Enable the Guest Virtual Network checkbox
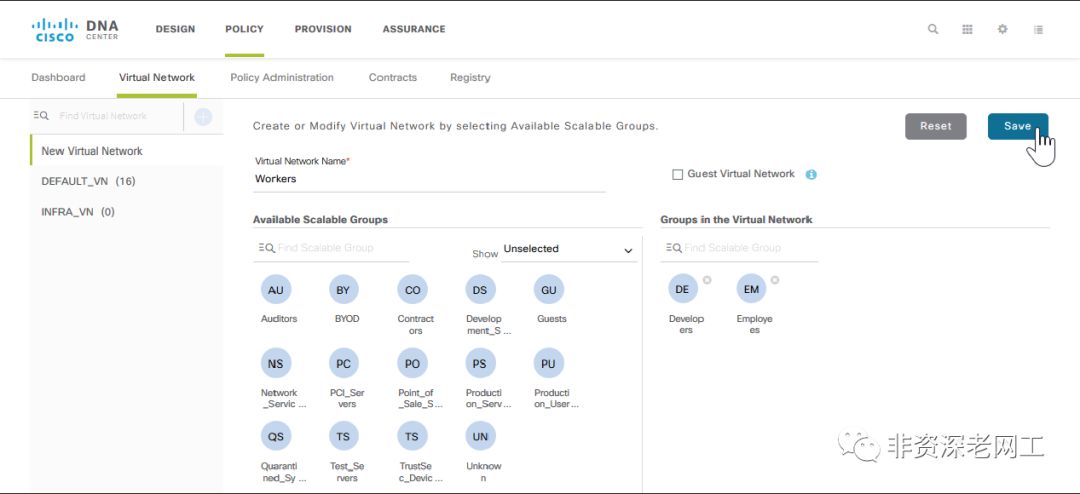This screenshot has width=1080, height=494. tap(678, 174)
